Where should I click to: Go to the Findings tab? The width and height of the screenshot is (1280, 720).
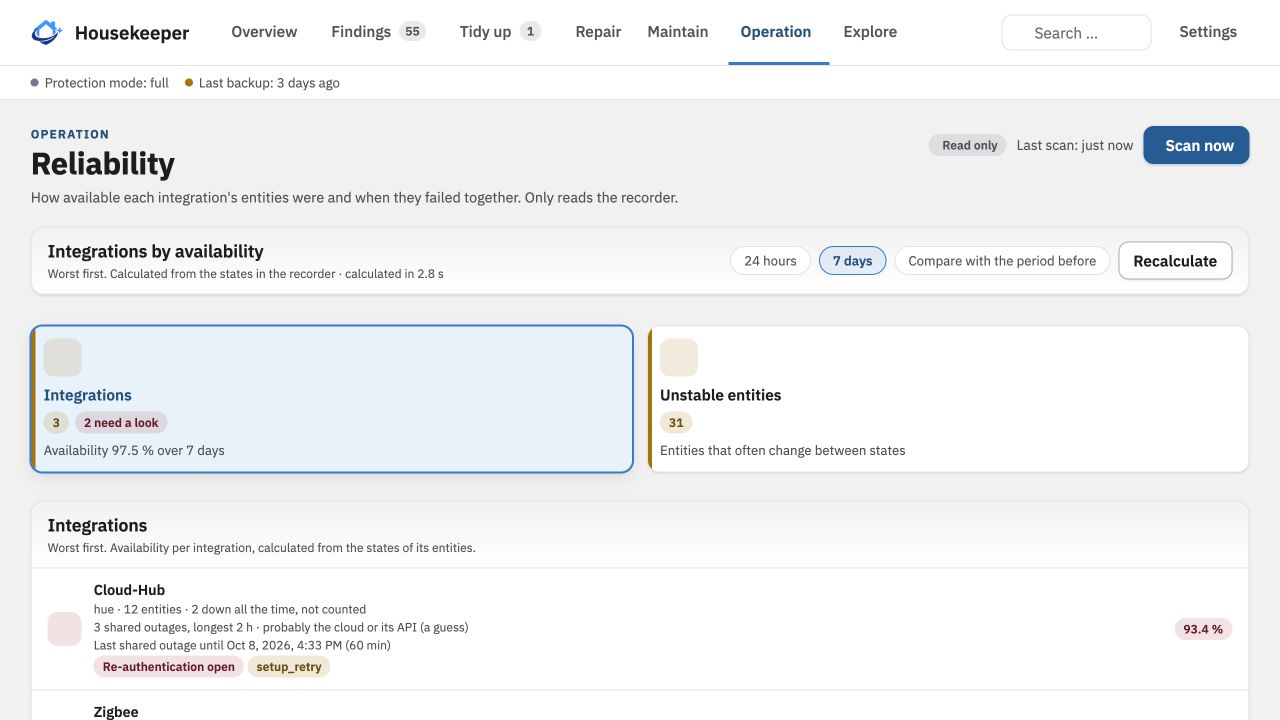[x=378, y=32]
